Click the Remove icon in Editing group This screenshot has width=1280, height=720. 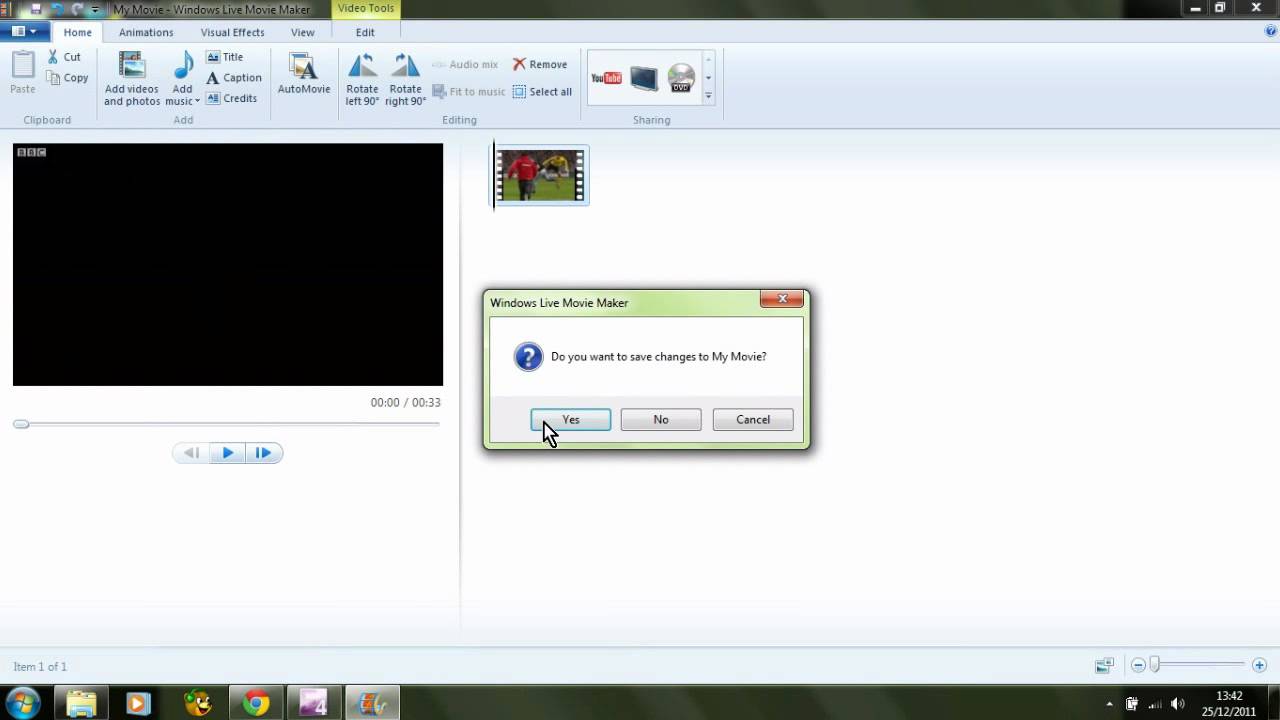(540, 64)
